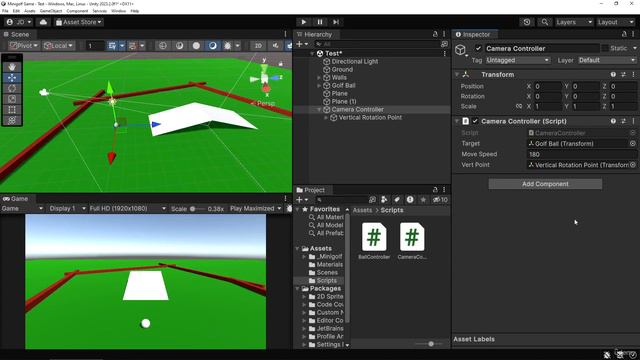Screen dimensions: 640x360
Task: Toggle 2D view in Scene toolbar
Action: [258, 46]
